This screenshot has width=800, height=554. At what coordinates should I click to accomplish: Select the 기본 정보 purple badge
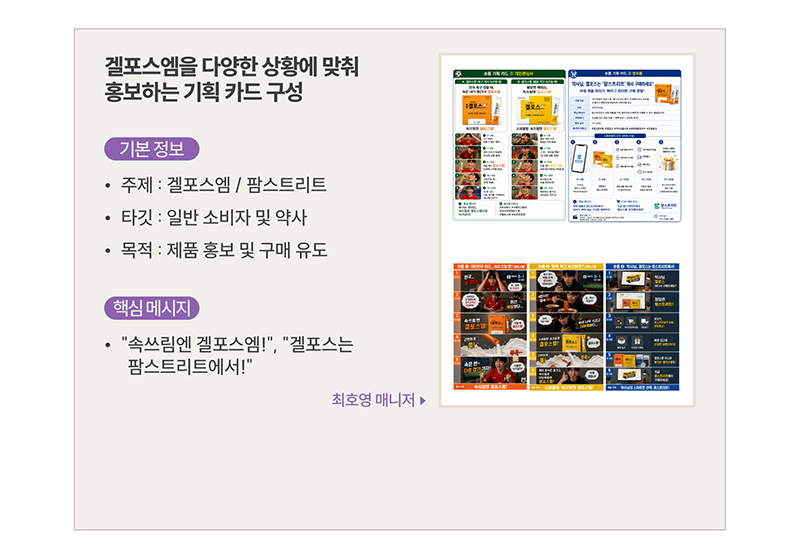[152, 149]
